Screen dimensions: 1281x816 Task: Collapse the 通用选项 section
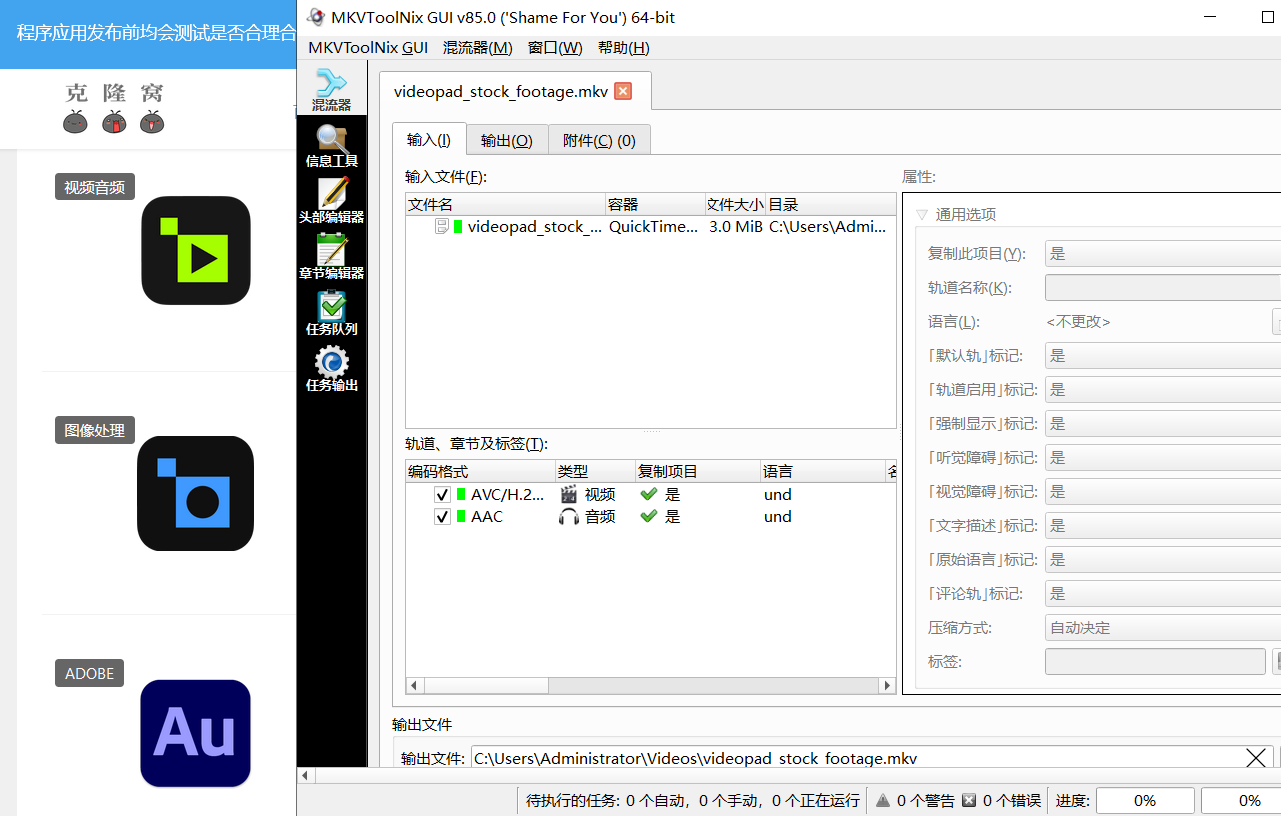[x=922, y=214]
